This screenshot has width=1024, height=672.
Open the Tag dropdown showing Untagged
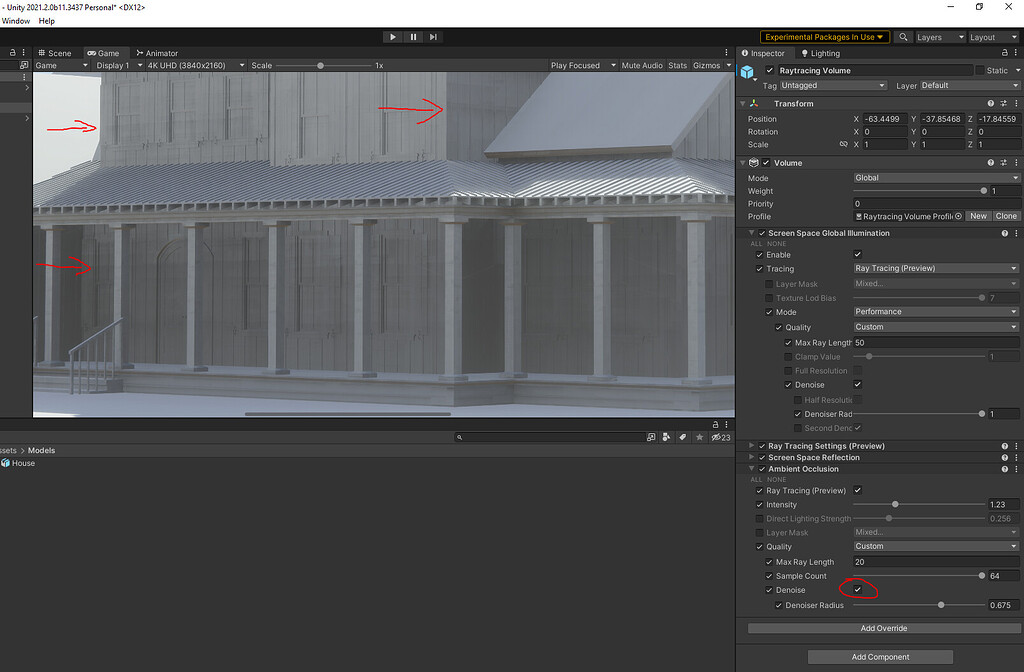click(x=833, y=85)
